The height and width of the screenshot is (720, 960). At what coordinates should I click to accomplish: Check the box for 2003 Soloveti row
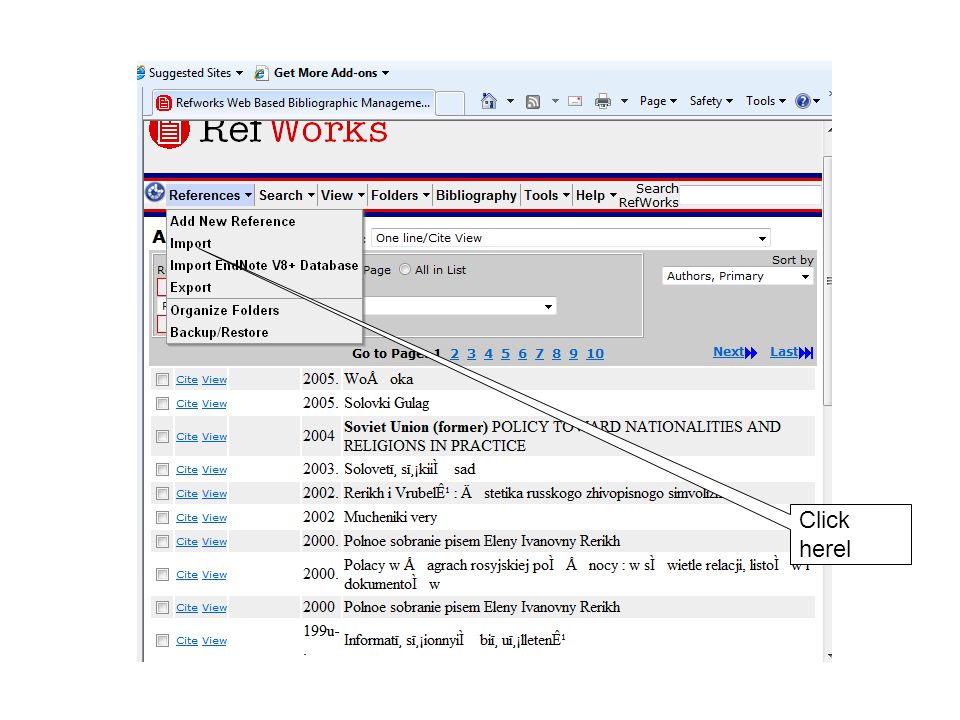pos(162,470)
